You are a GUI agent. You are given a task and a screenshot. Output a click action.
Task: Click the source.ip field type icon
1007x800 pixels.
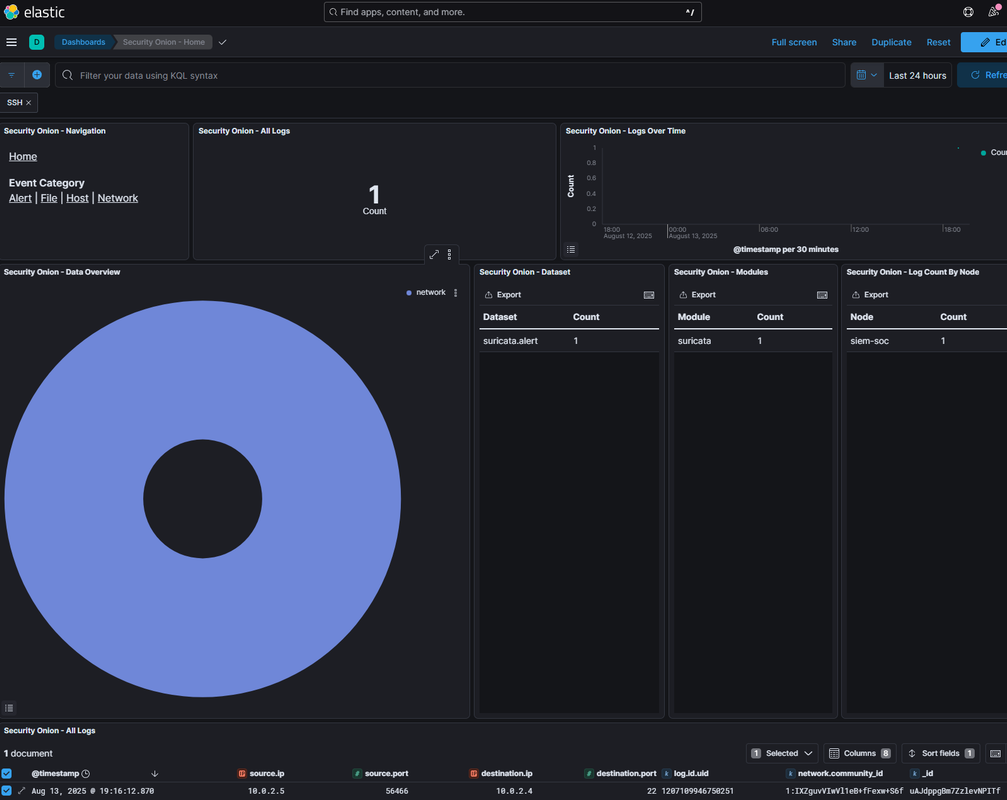pyautogui.click(x=242, y=774)
